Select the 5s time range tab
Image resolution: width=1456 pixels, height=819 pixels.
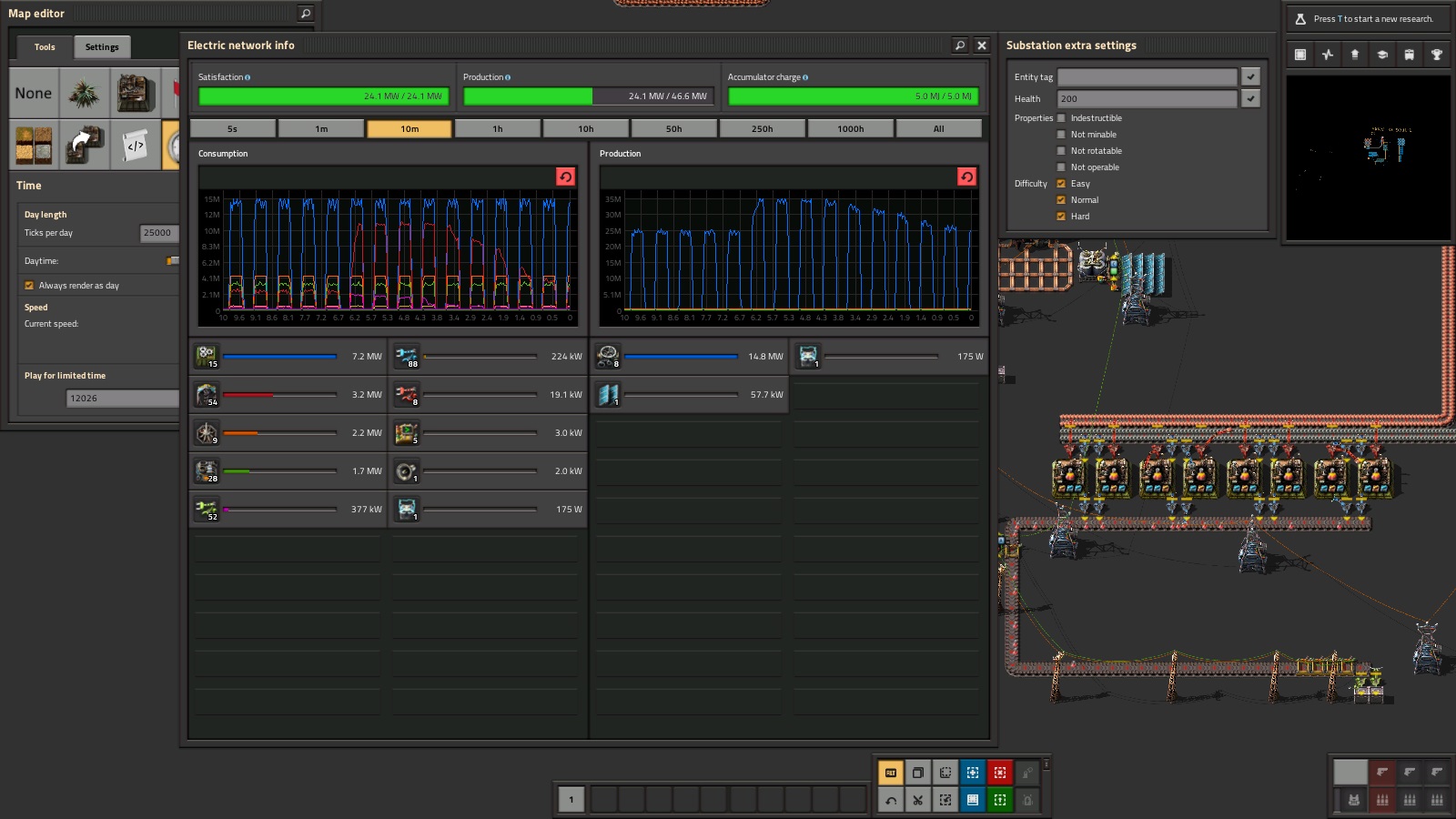232,129
